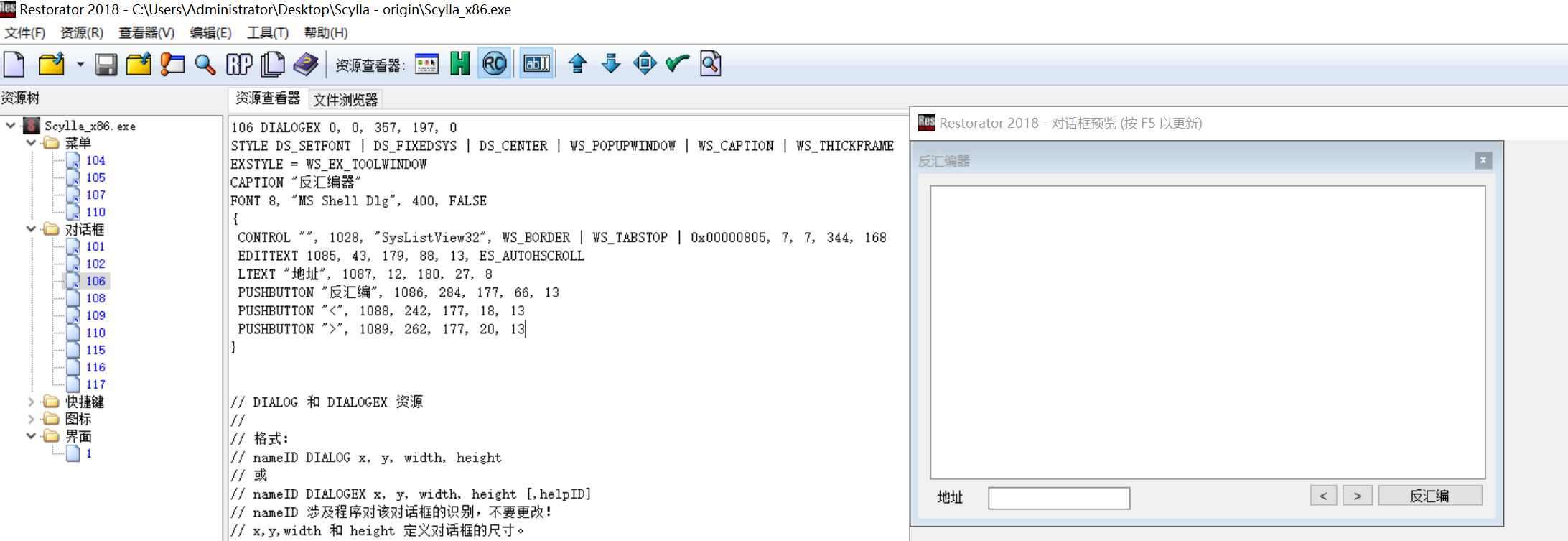Open the 编辑(E) menu
Viewport: 1568px width, 541px height.
pyautogui.click(x=210, y=32)
